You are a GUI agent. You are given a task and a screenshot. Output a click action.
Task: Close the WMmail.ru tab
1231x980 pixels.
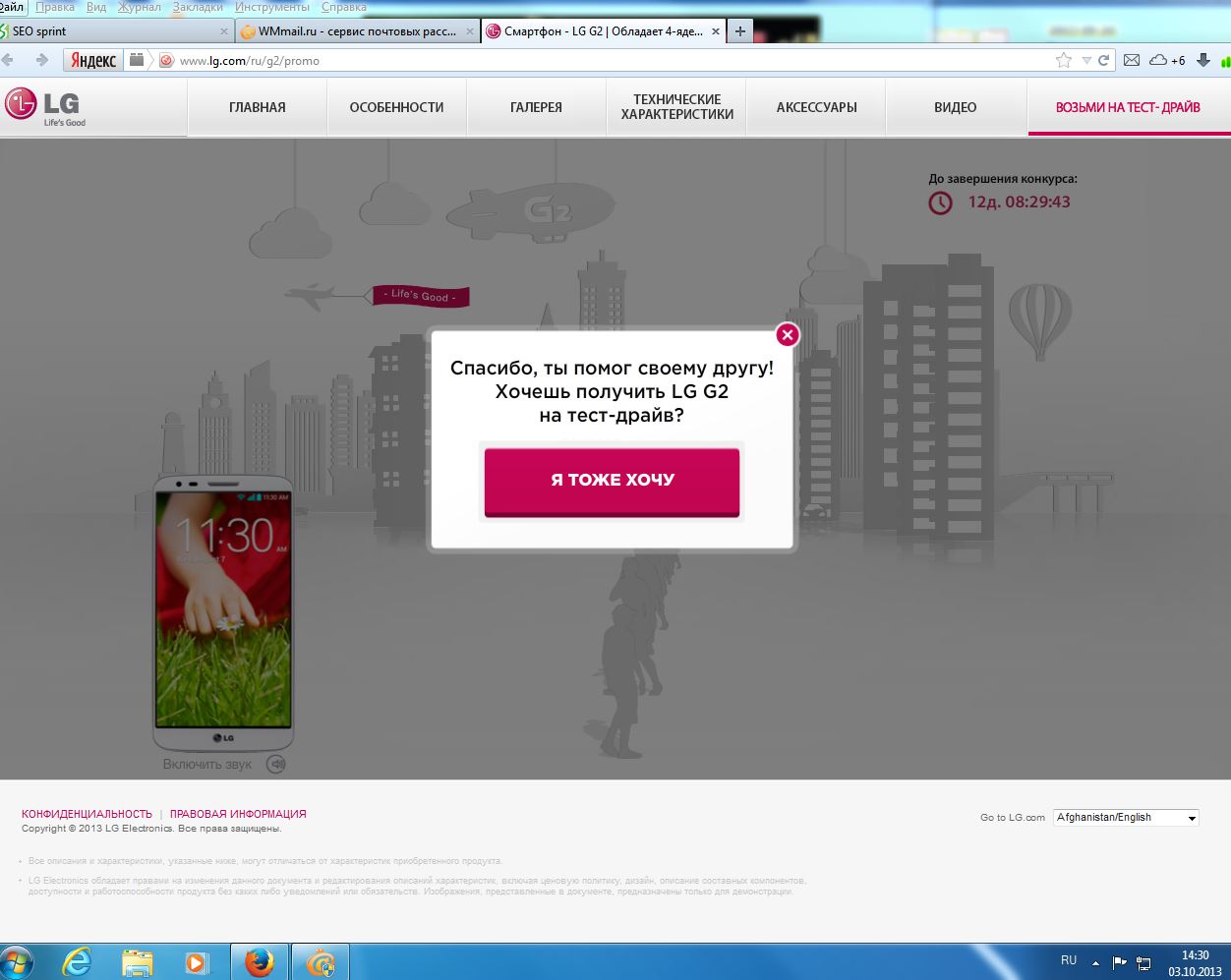[x=469, y=31]
